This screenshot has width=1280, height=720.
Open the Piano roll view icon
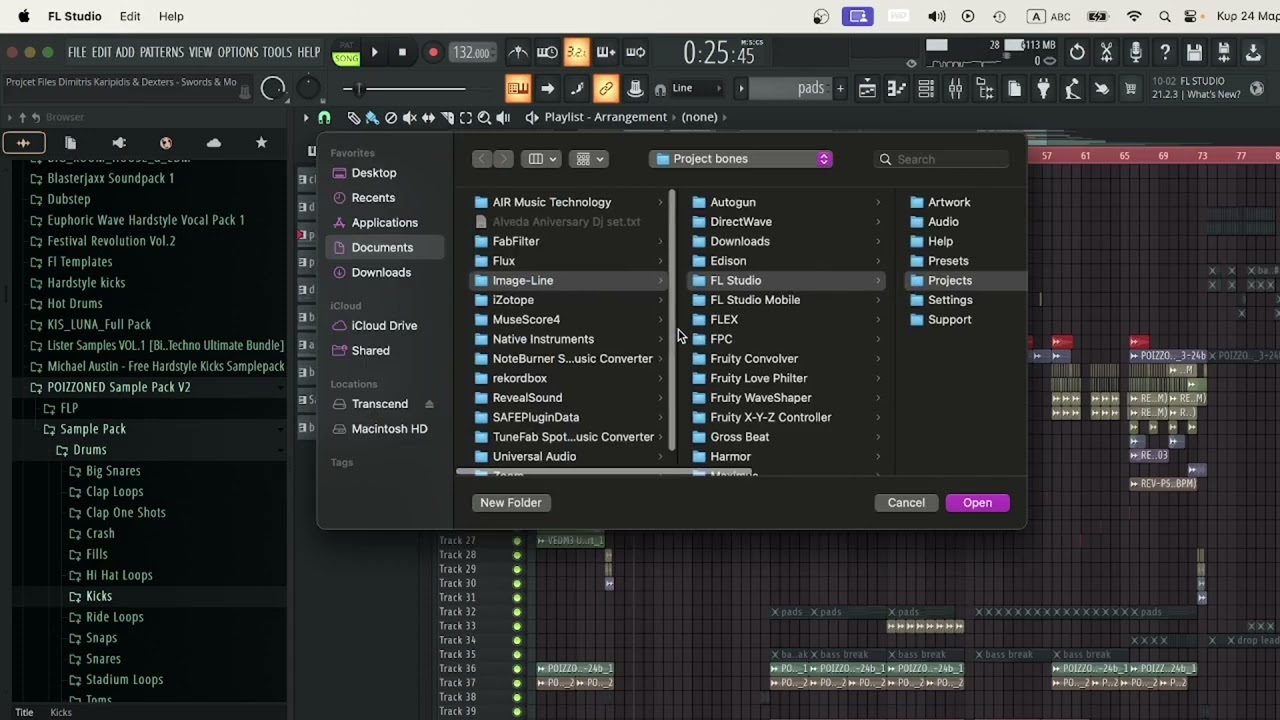[x=897, y=89]
